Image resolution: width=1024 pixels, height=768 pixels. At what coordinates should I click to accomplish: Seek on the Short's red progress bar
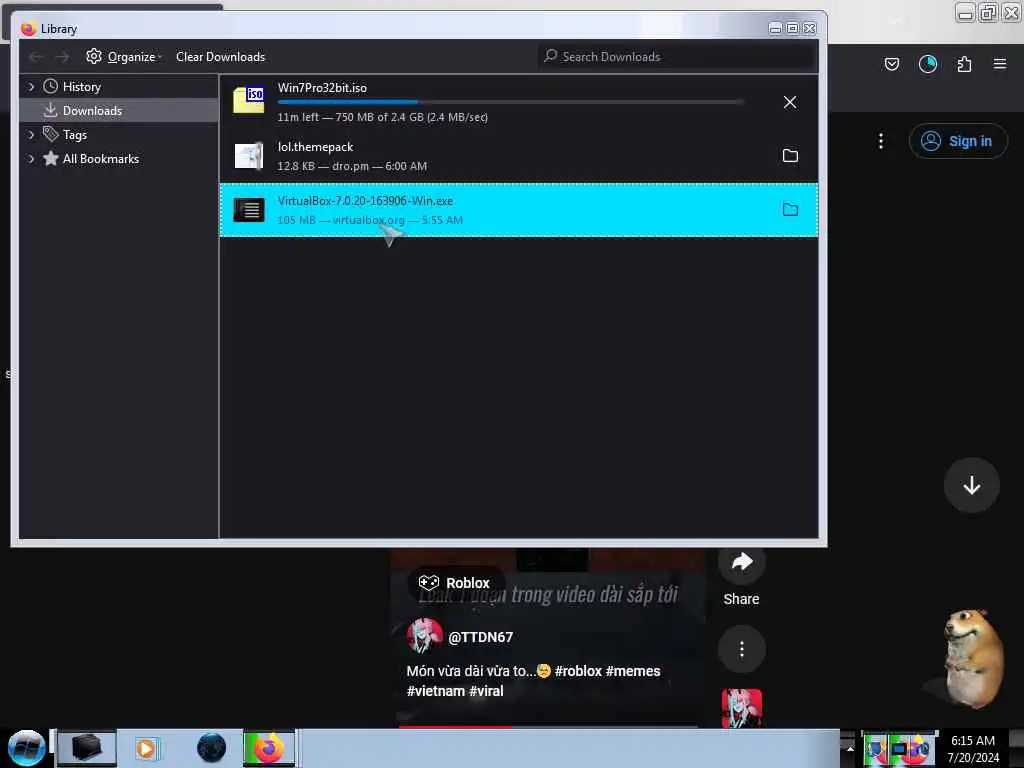[x=549, y=726]
